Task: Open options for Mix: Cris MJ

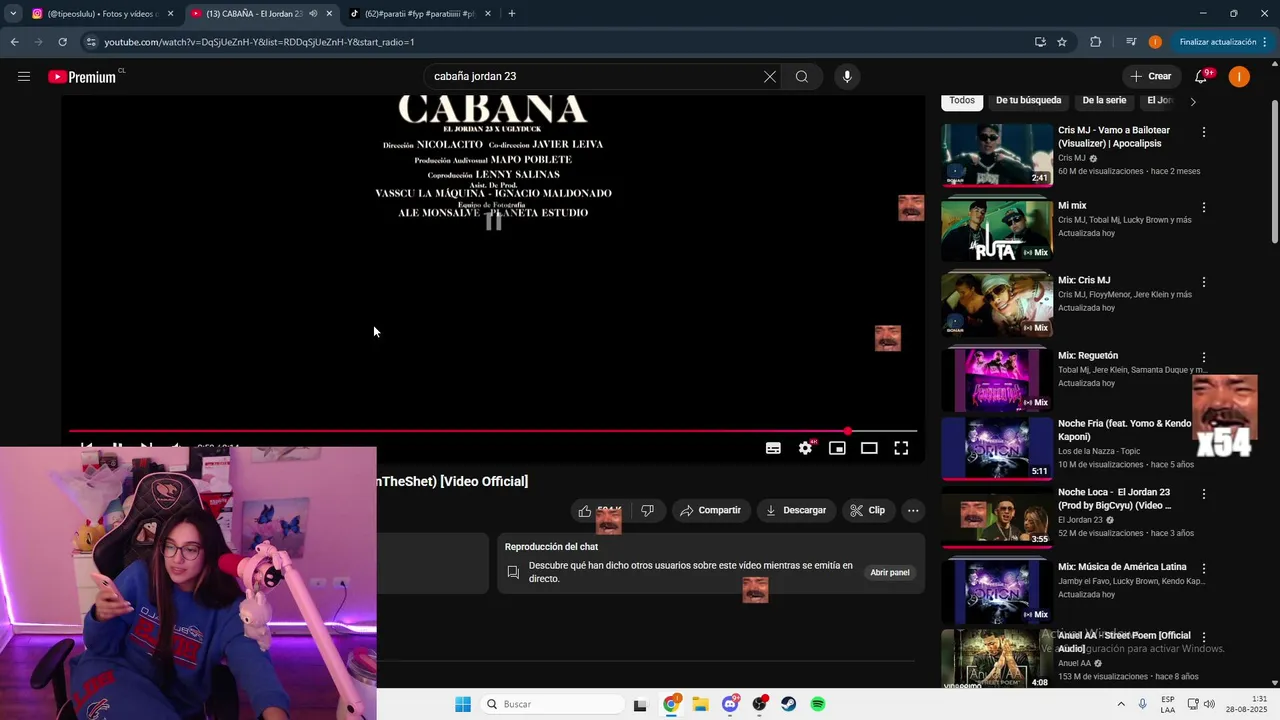Action: pos(1204,282)
